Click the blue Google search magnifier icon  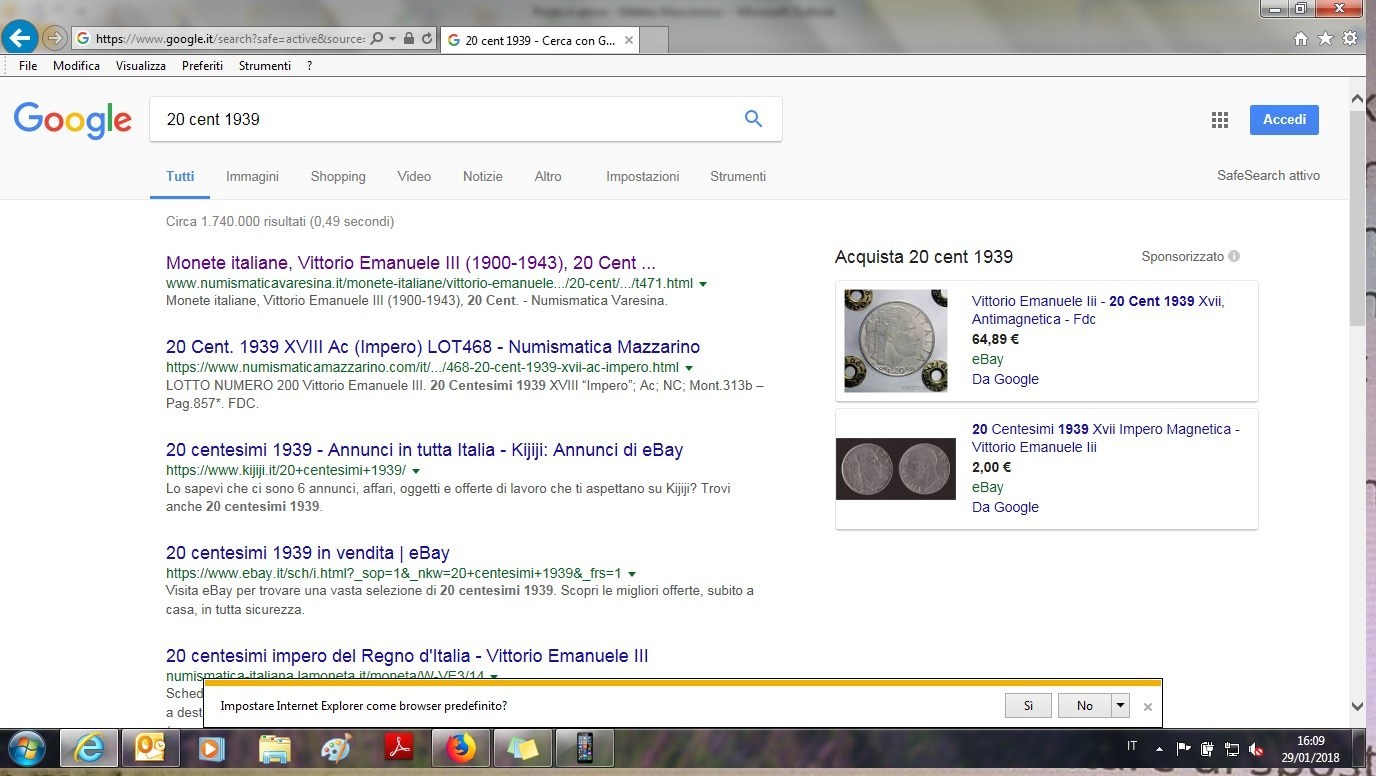coord(753,119)
